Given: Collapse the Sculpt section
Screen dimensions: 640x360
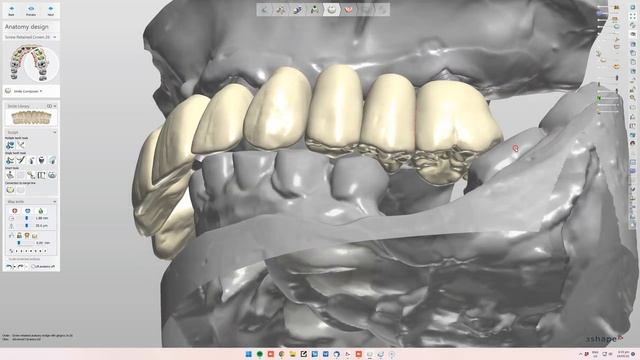Looking at the screenshot, I should [54, 132].
